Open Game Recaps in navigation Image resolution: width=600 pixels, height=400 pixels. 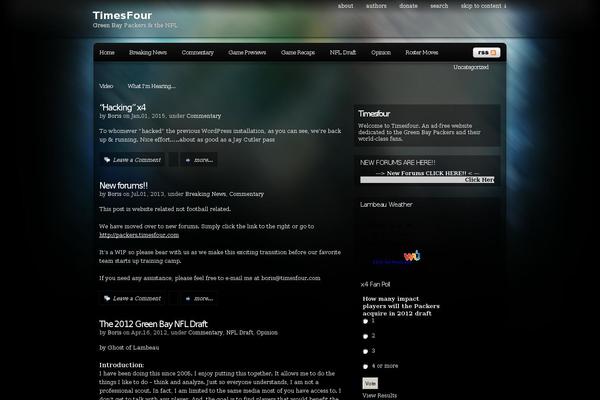298,52
